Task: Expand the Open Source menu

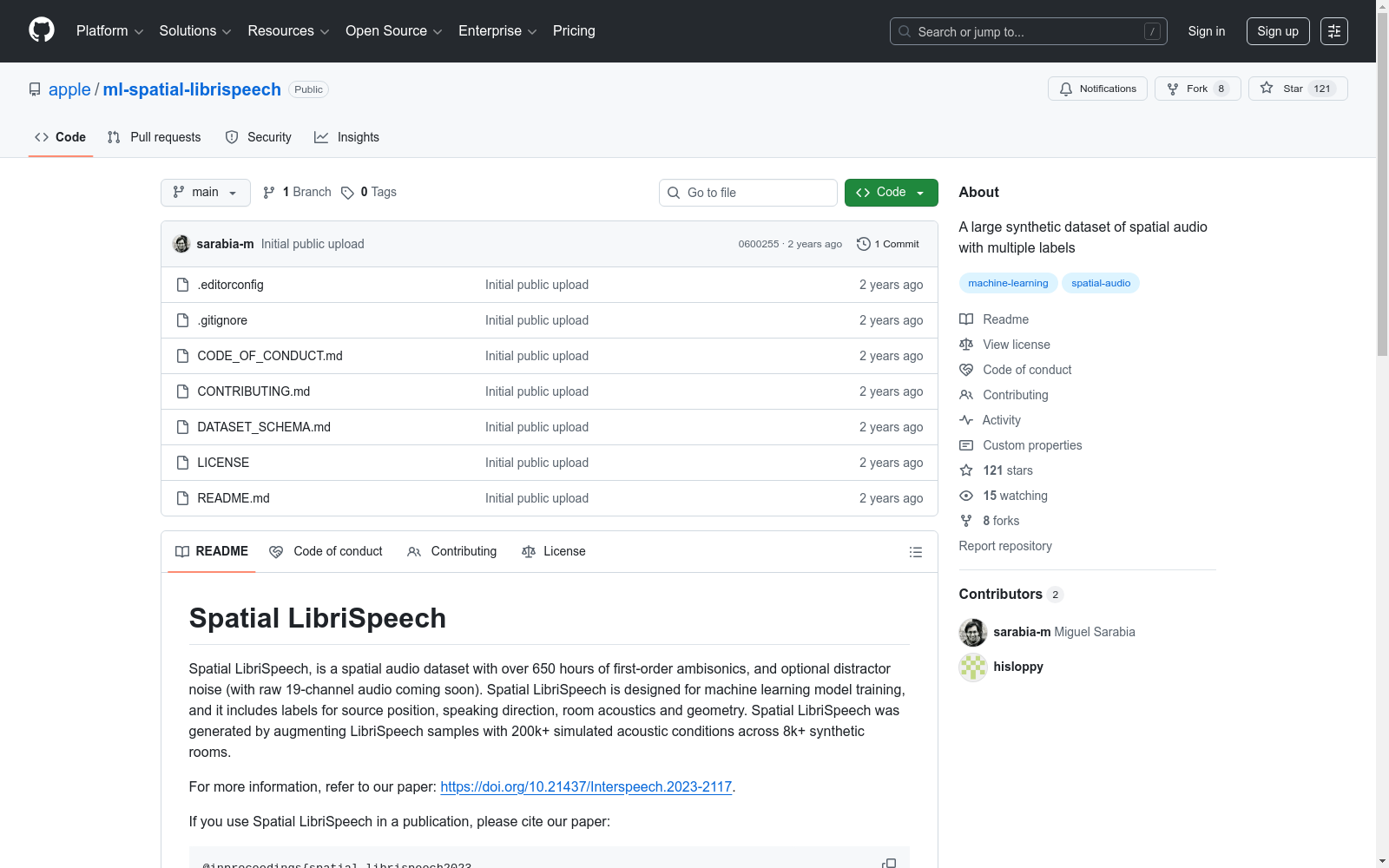Action: [x=394, y=31]
